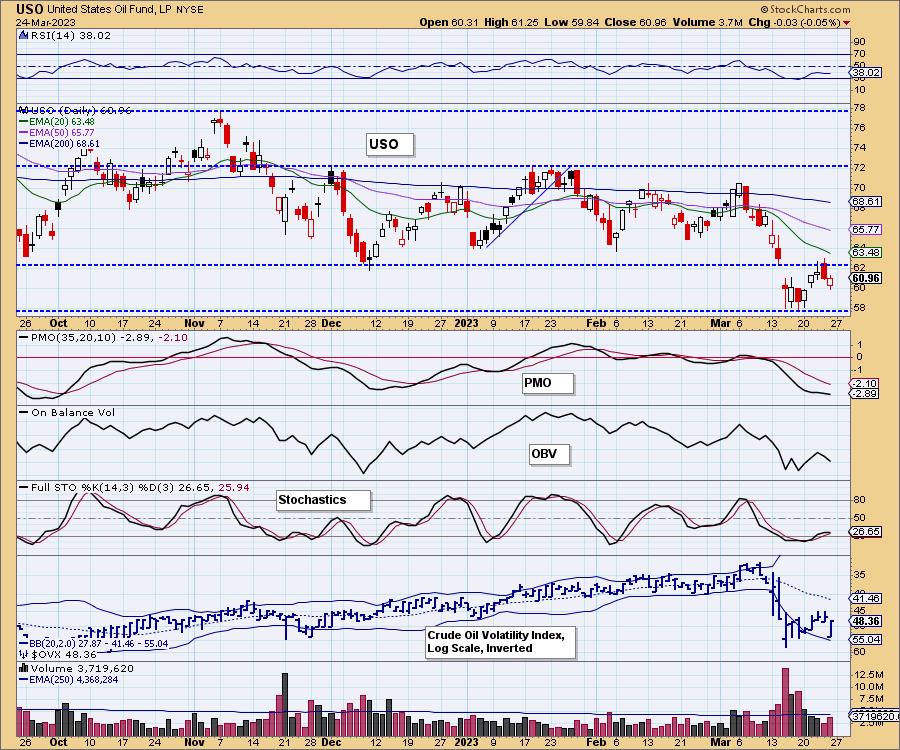Click the 60.96 last price tag
Image resolution: width=900 pixels, height=750 pixels.
point(867,278)
